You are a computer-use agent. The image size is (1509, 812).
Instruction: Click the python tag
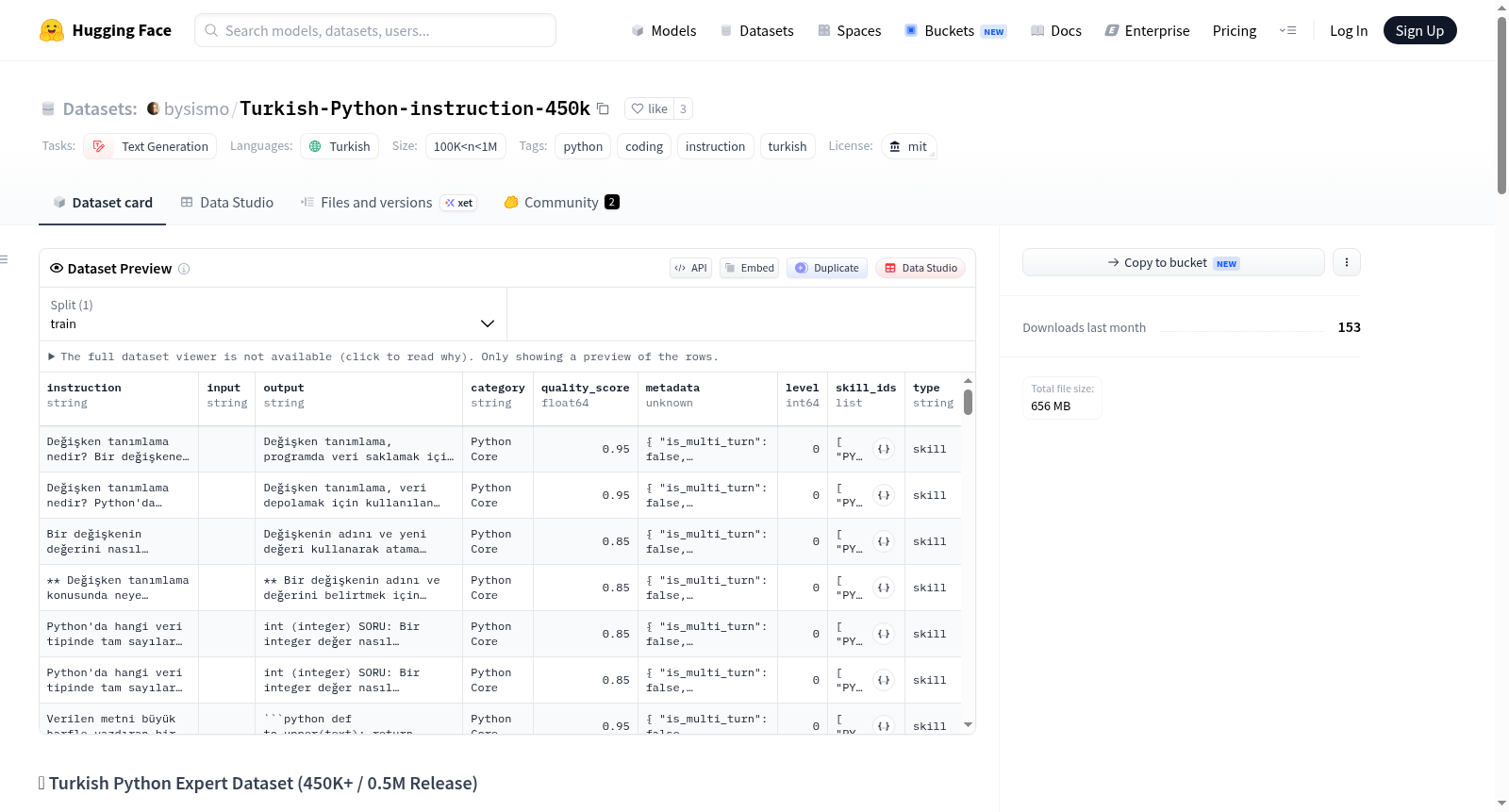[x=583, y=146]
